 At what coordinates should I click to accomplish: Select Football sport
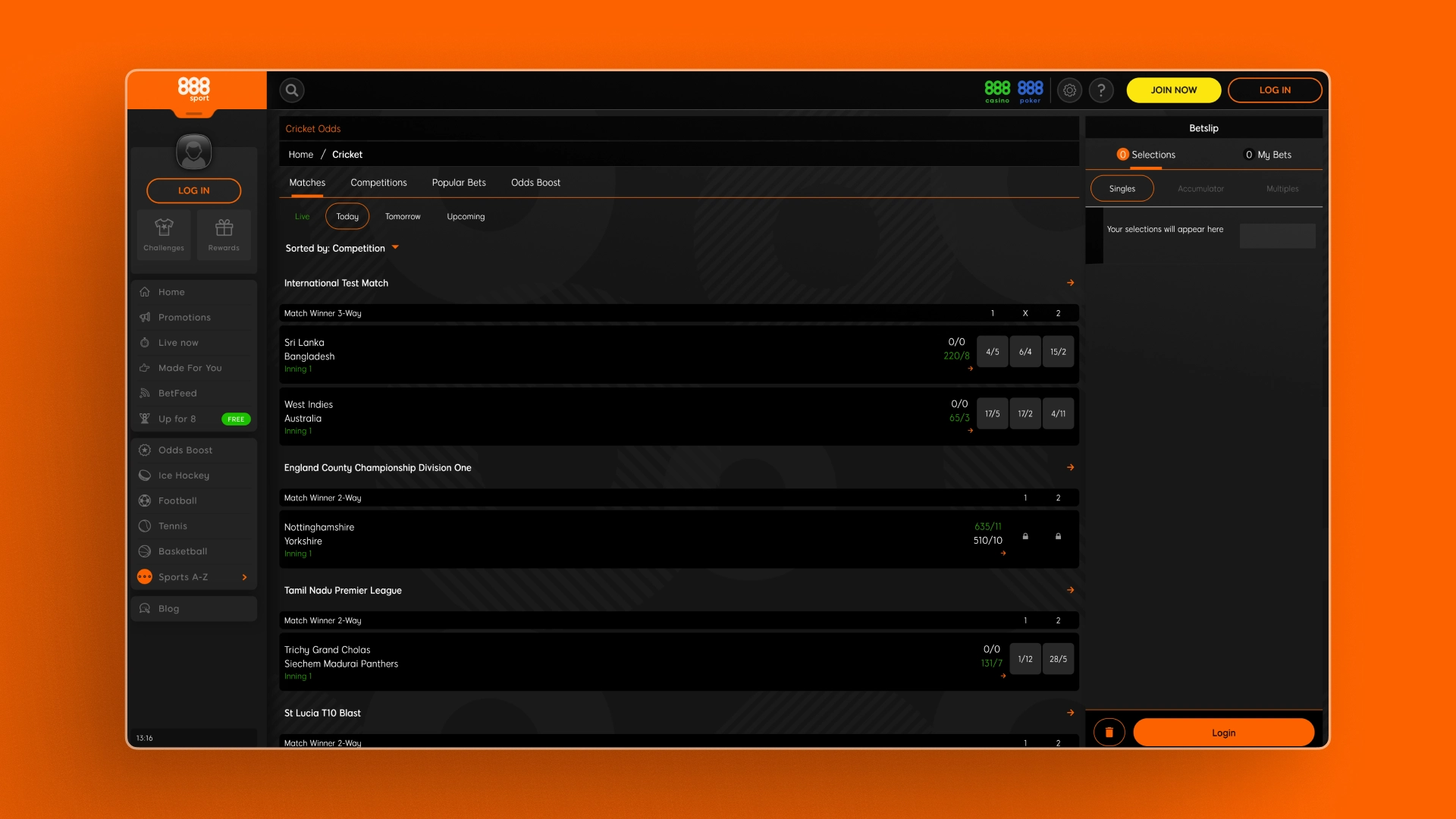193,500
